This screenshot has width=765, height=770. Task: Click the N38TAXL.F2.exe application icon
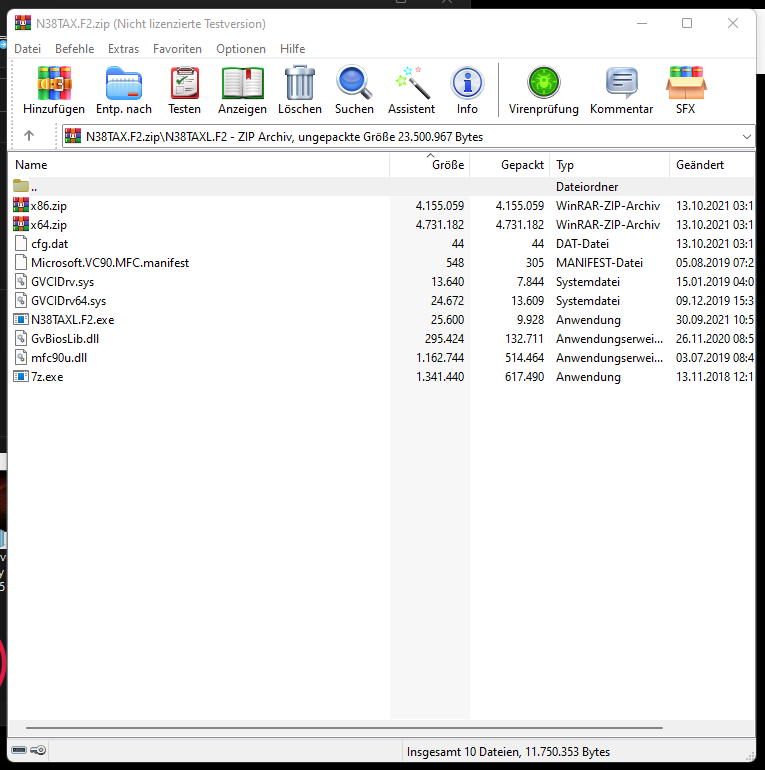pos(21,320)
